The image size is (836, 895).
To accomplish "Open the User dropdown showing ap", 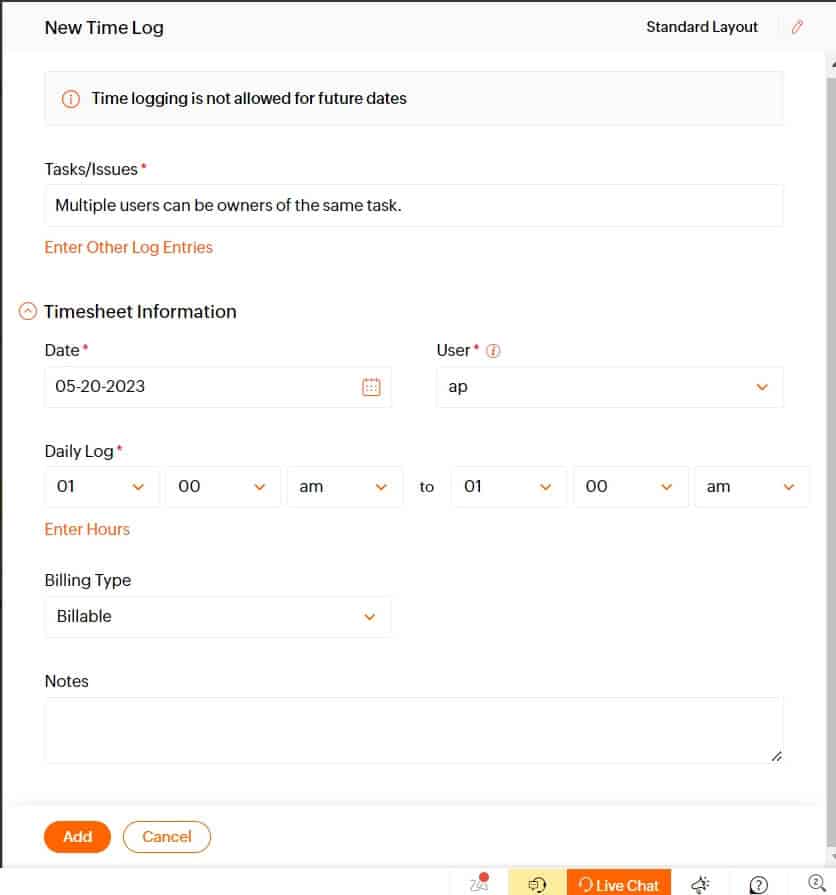I will (609, 387).
